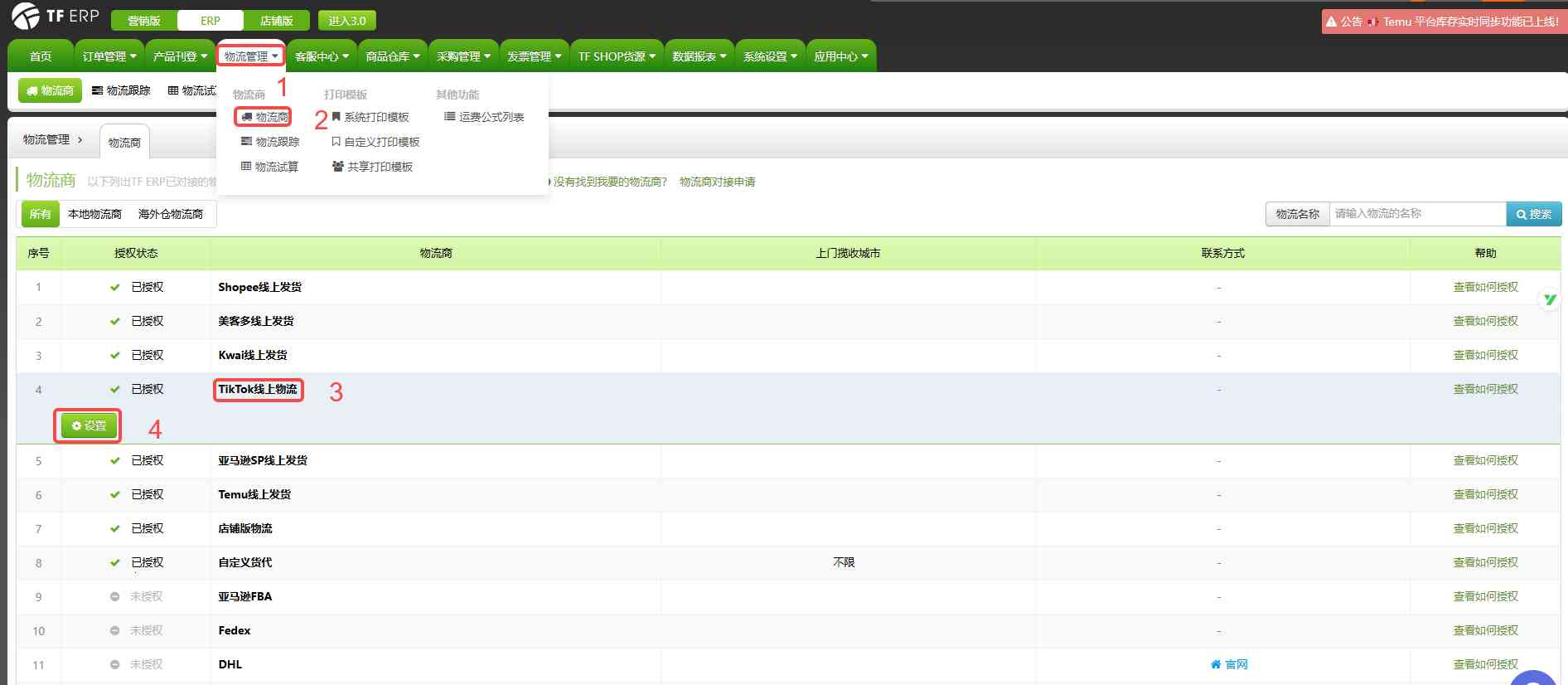This screenshot has width=1568, height=685.
Task: Click the 设置 button under TikTok线上物流
Action: [x=89, y=425]
